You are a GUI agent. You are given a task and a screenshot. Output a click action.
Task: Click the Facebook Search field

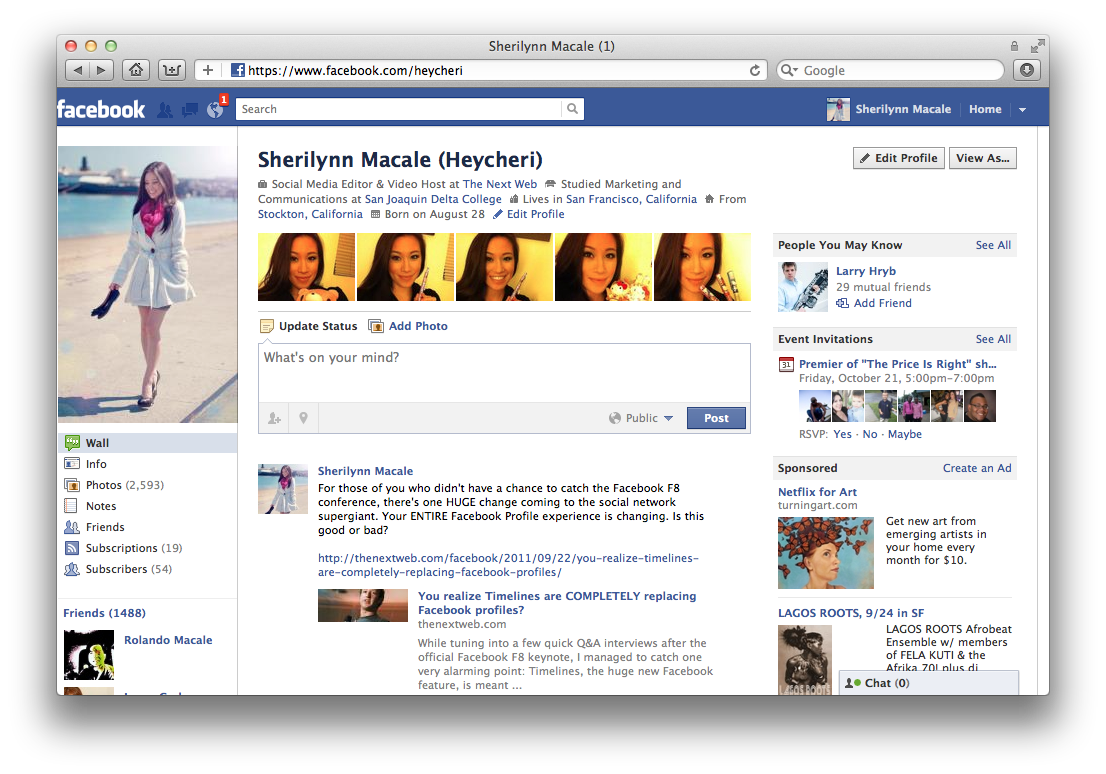399,109
